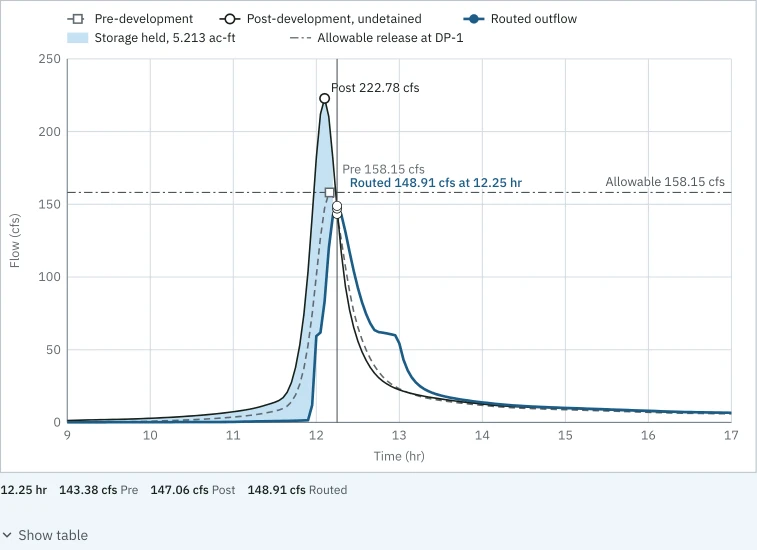The image size is (757, 550).
Task: Click the 'Post 222.78 cfs' annotation
Action: tap(375, 88)
